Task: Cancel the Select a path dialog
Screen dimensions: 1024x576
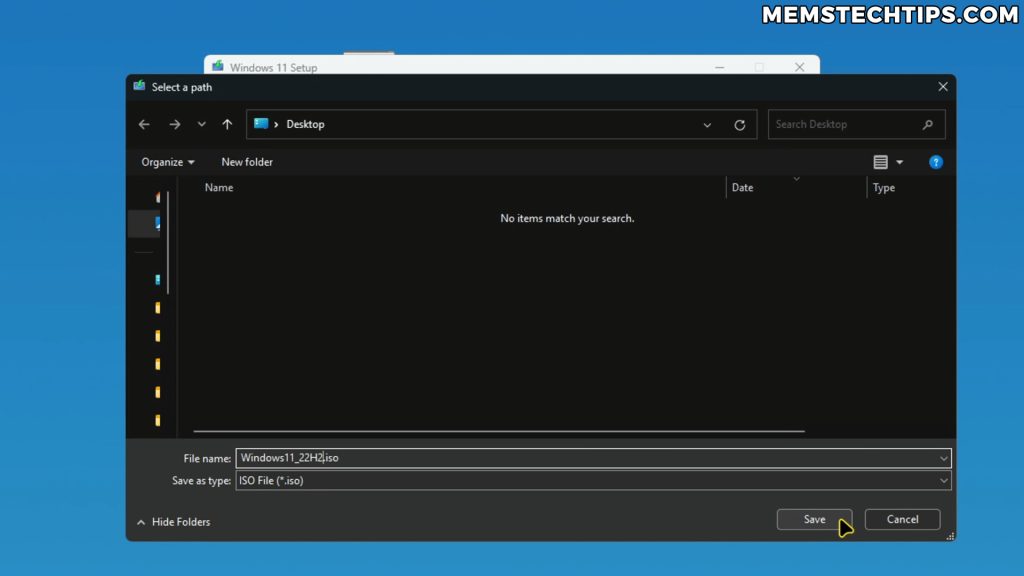Action: point(903,519)
